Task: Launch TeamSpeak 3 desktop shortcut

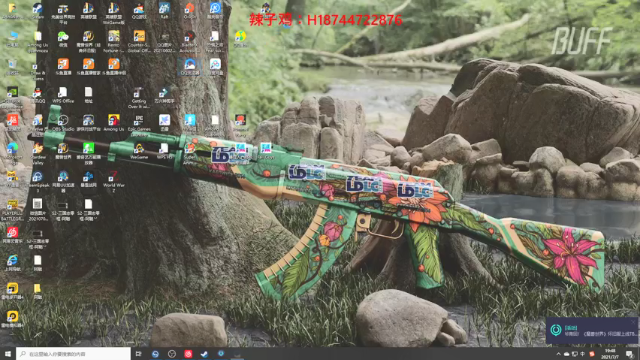Action: [x=38, y=181]
